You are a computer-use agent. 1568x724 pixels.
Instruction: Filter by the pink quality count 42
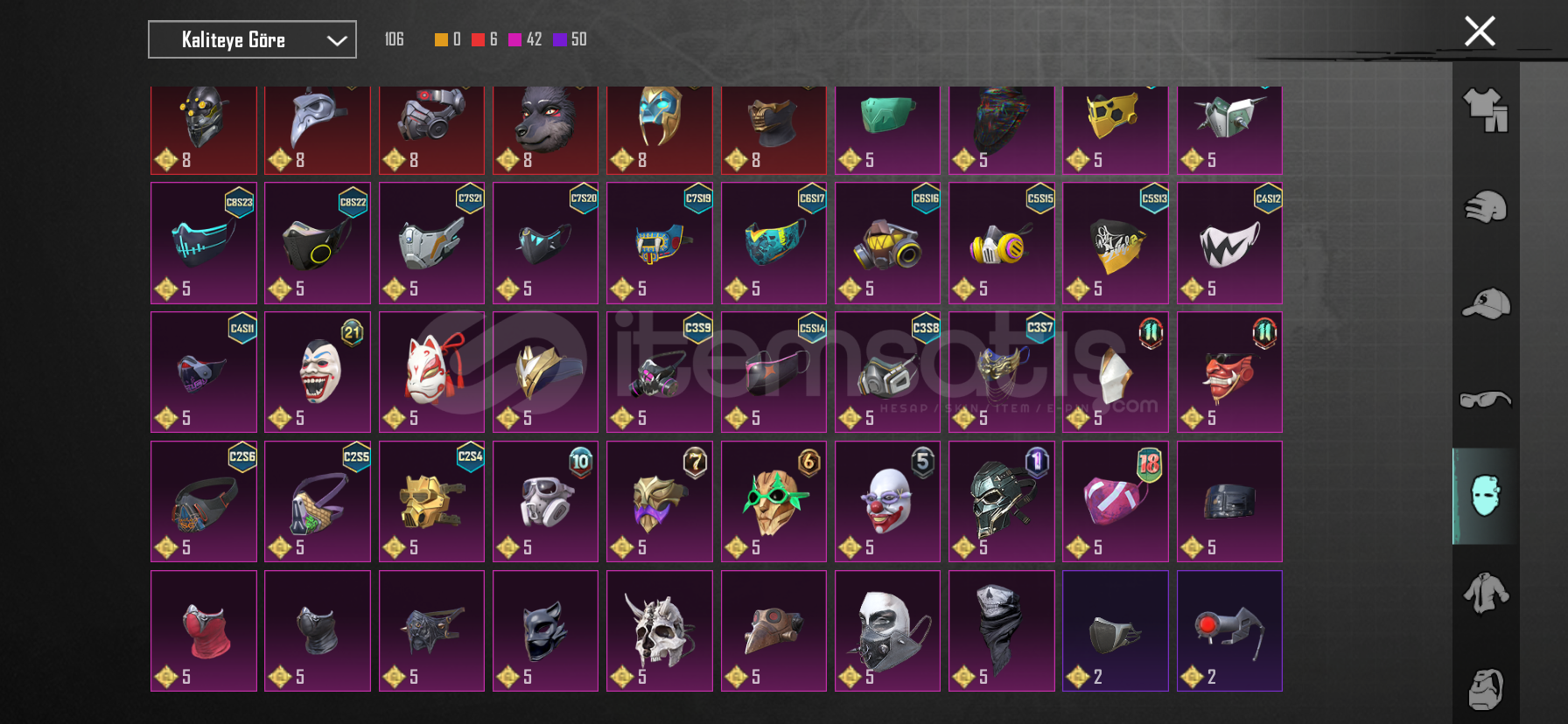coord(525,39)
